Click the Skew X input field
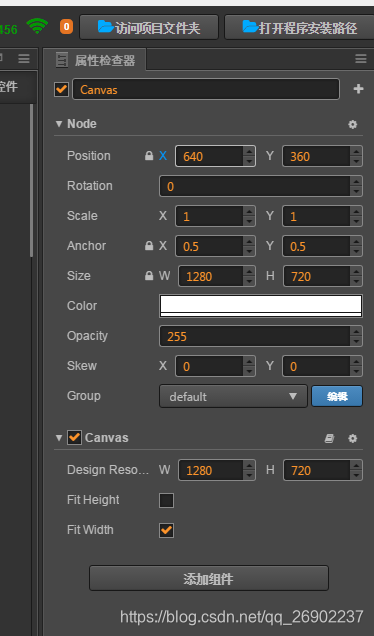 pyautogui.click(x=209, y=366)
